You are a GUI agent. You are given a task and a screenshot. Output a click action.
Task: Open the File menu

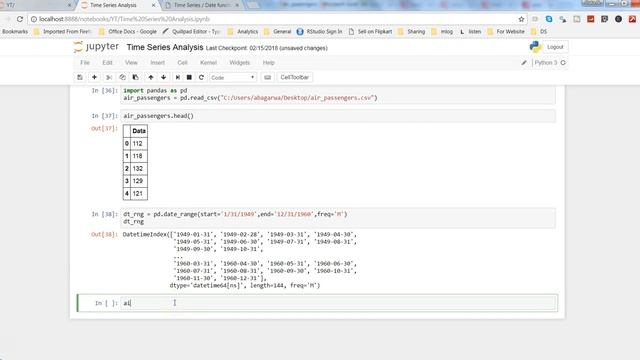click(85, 63)
